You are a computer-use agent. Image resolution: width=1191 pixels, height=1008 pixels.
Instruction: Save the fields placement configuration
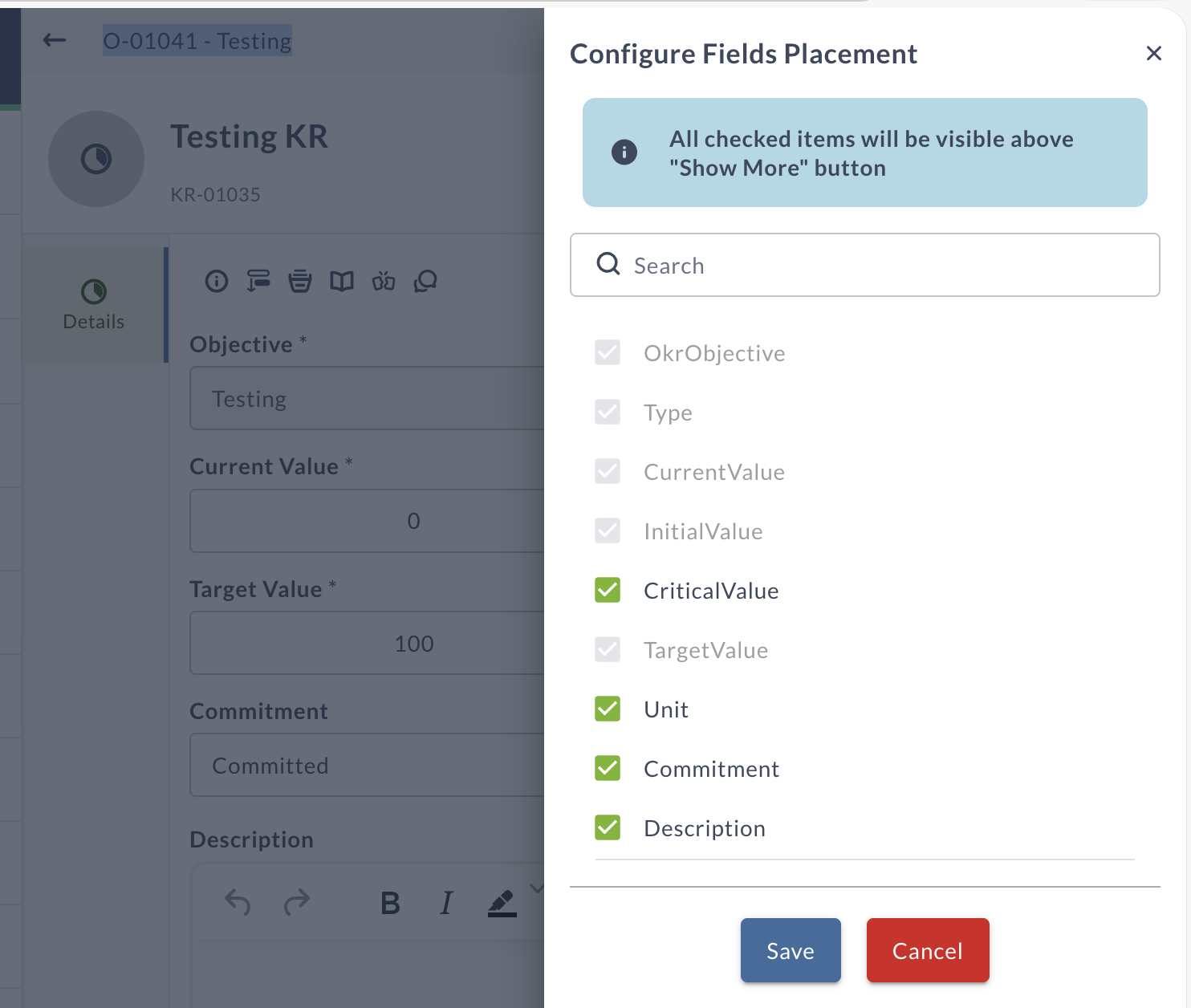pyautogui.click(x=790, y=950)
